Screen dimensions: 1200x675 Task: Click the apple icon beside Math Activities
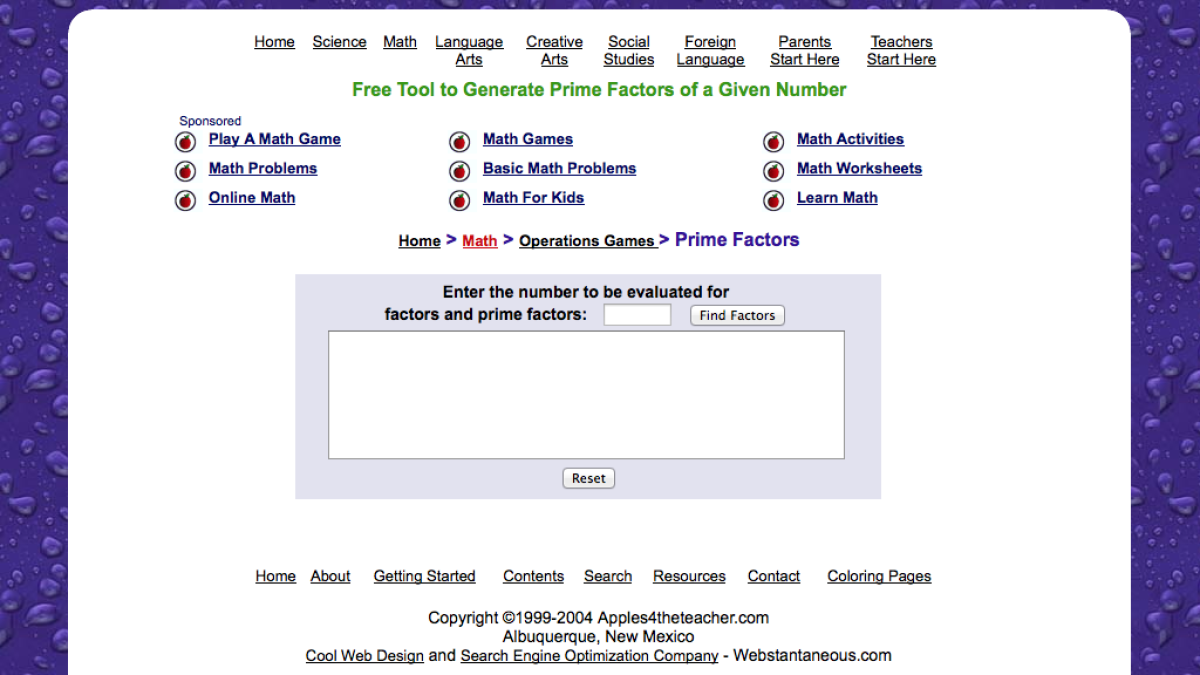click(x=773, y=141)
